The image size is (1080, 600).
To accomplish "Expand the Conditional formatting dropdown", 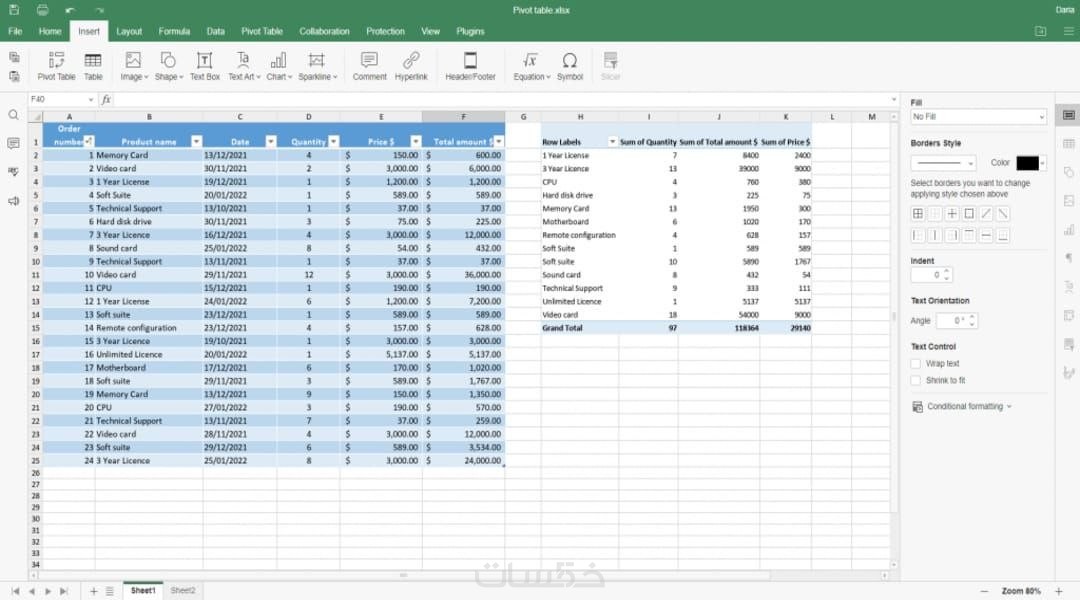I will (x=962, y=406).
